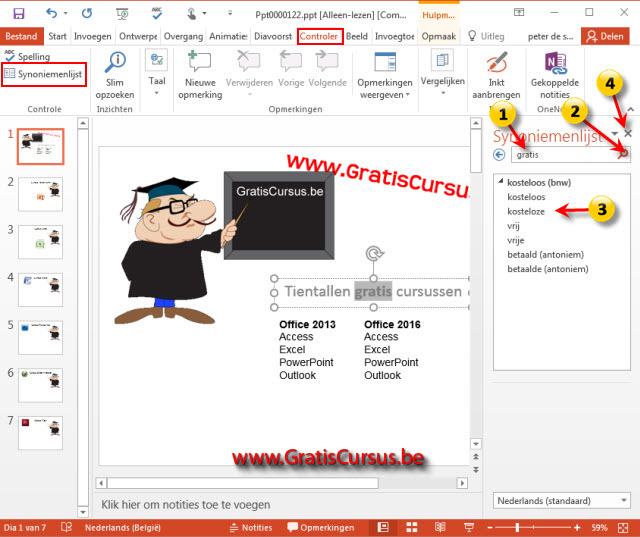This screenshot has height=537, width=640.
Task: Toggle touch/mouse mode icon
Action: pyautogui.click(x=192, y=14)
